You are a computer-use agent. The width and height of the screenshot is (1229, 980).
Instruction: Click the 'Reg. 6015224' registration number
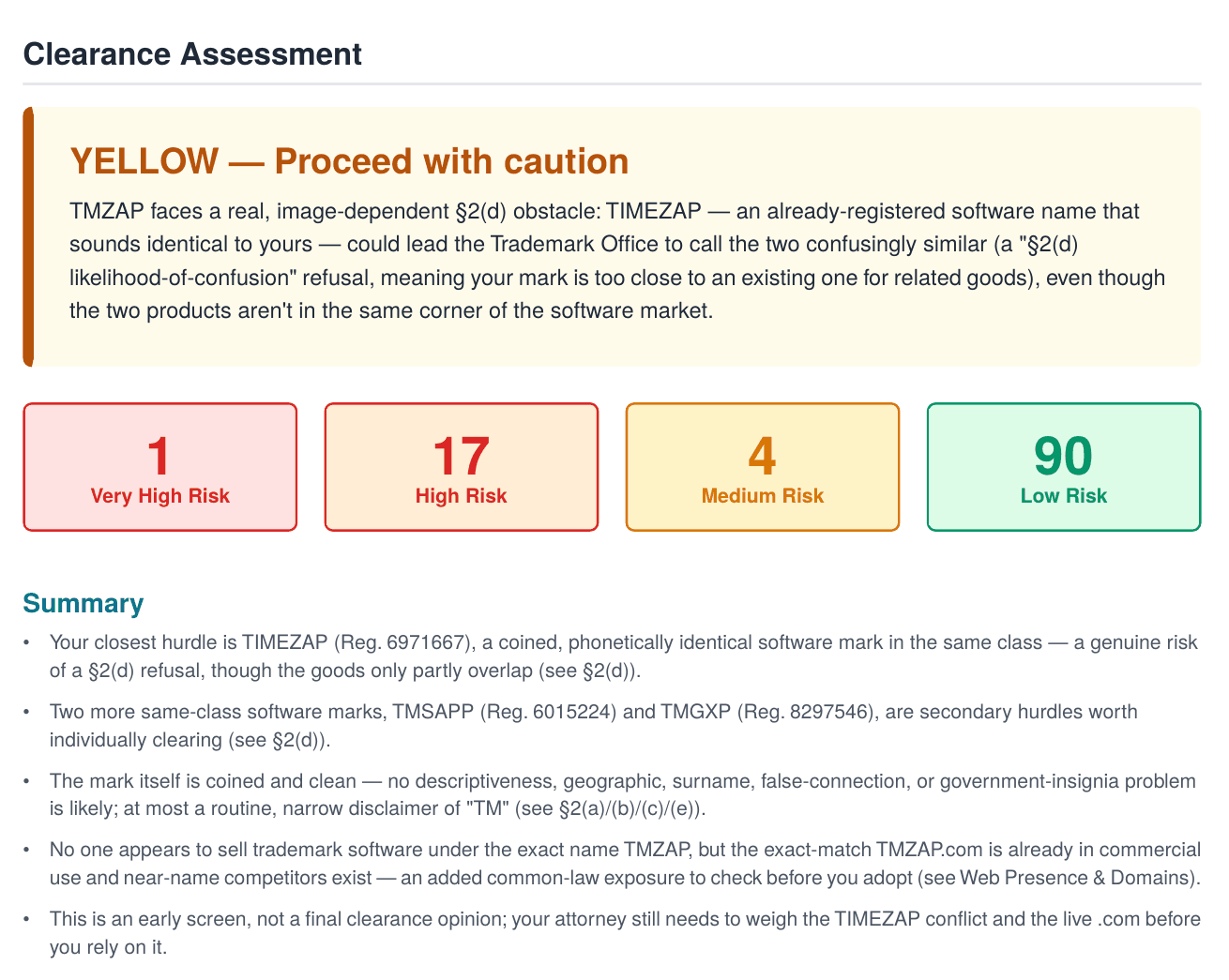pos(549,712)
